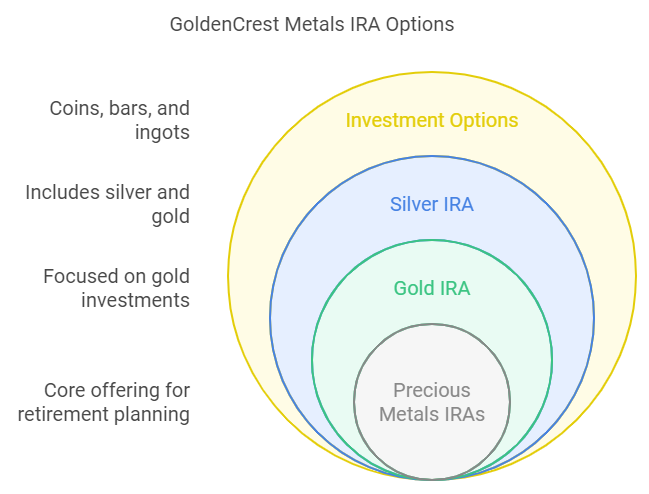Screen dimensions: 649x494
Task: Click the Includes silver and gold text
Action: point(108,204)
